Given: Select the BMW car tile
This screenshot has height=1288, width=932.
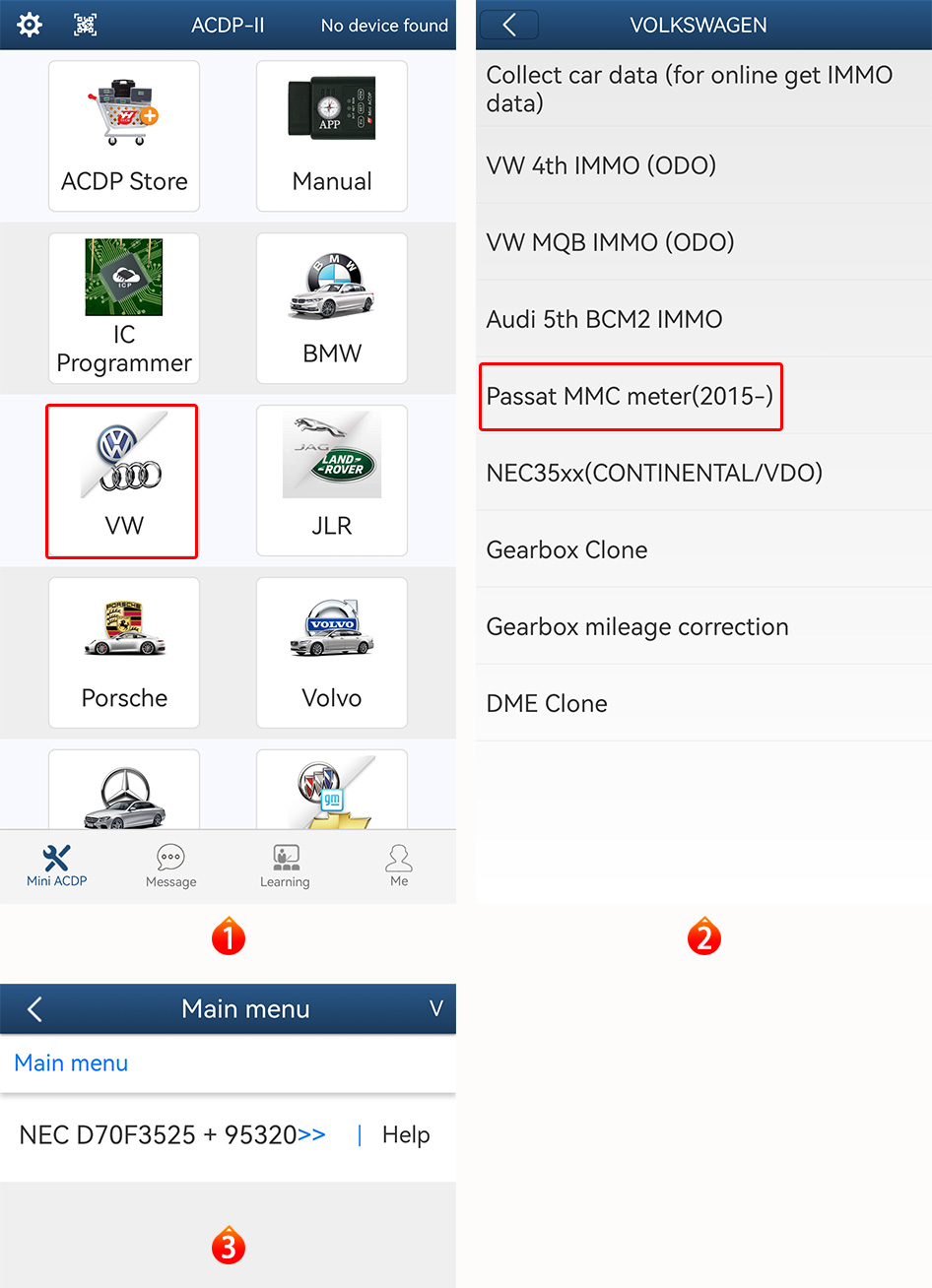Looking at the screenshot, I should (x=332, y=308).
